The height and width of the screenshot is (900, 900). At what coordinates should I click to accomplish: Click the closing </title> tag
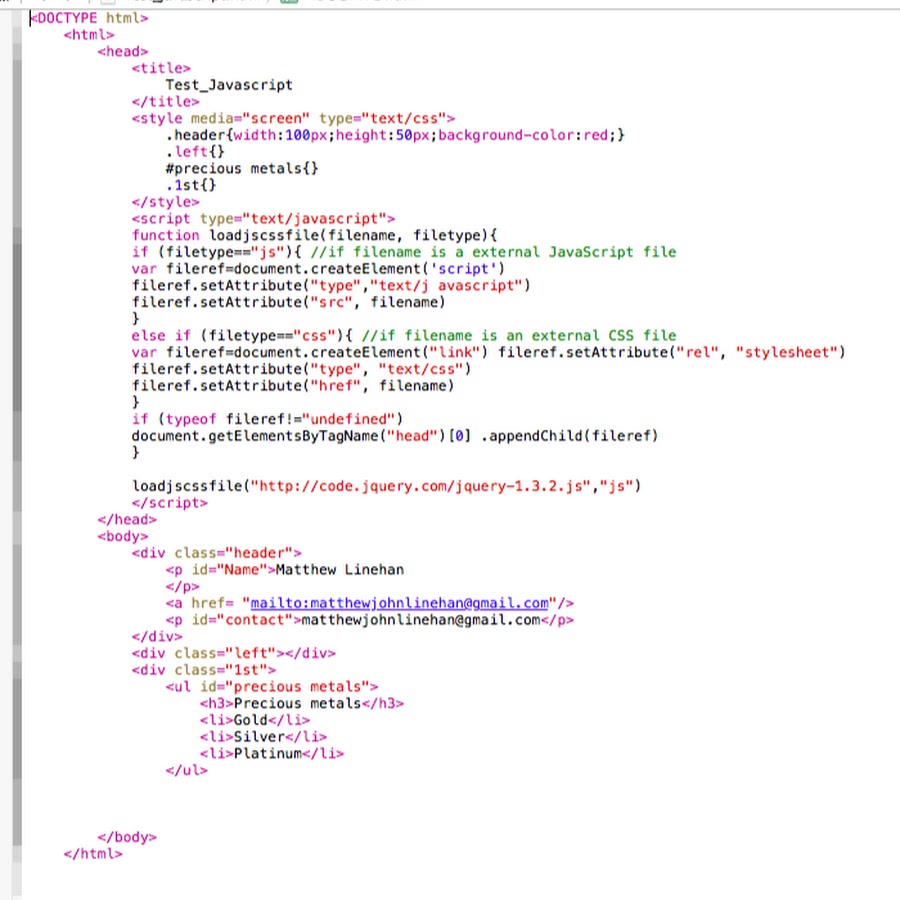click(x=165, y=102)
